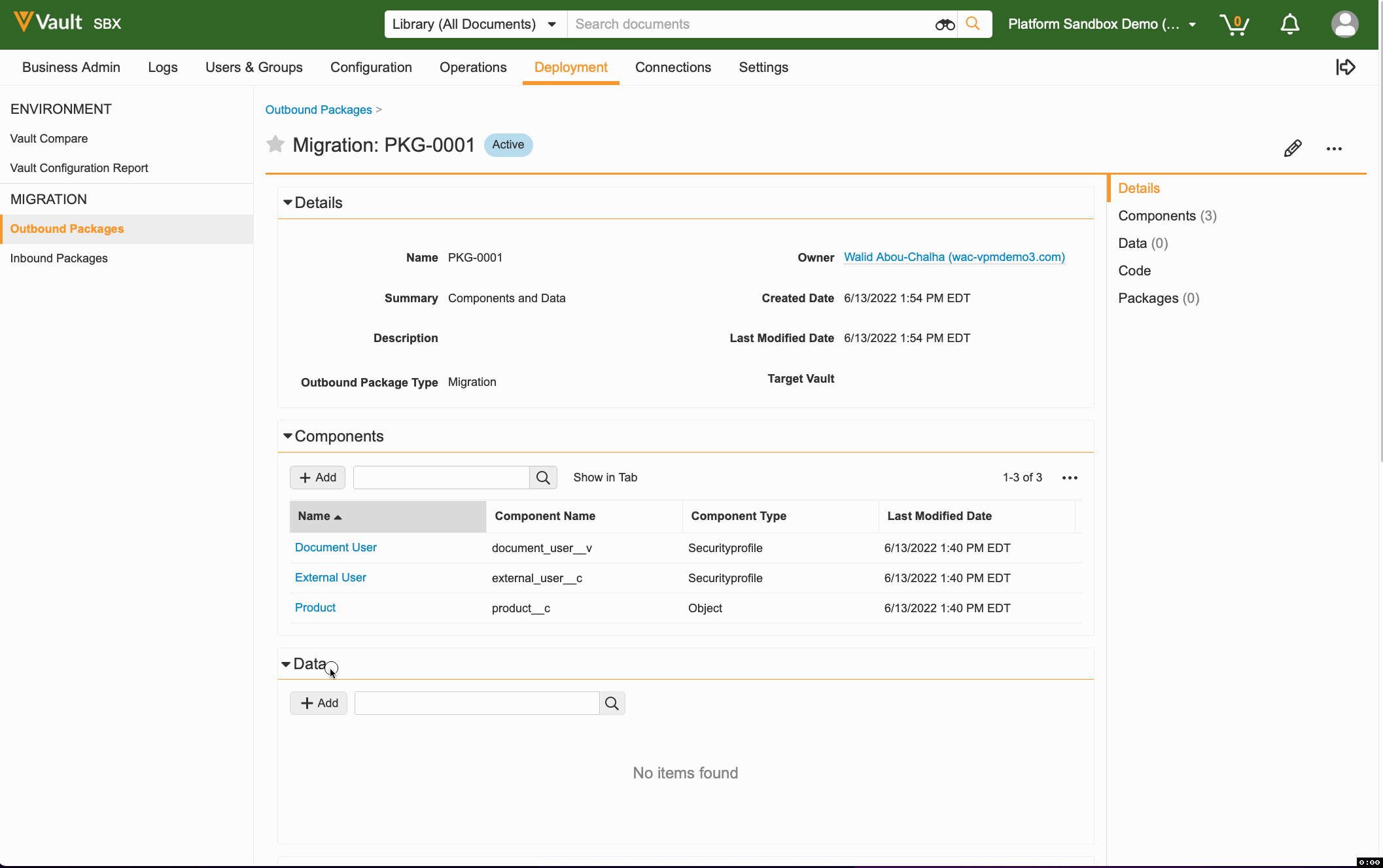Collapse the Components section
1383x868 pixels.
(288, 436)
